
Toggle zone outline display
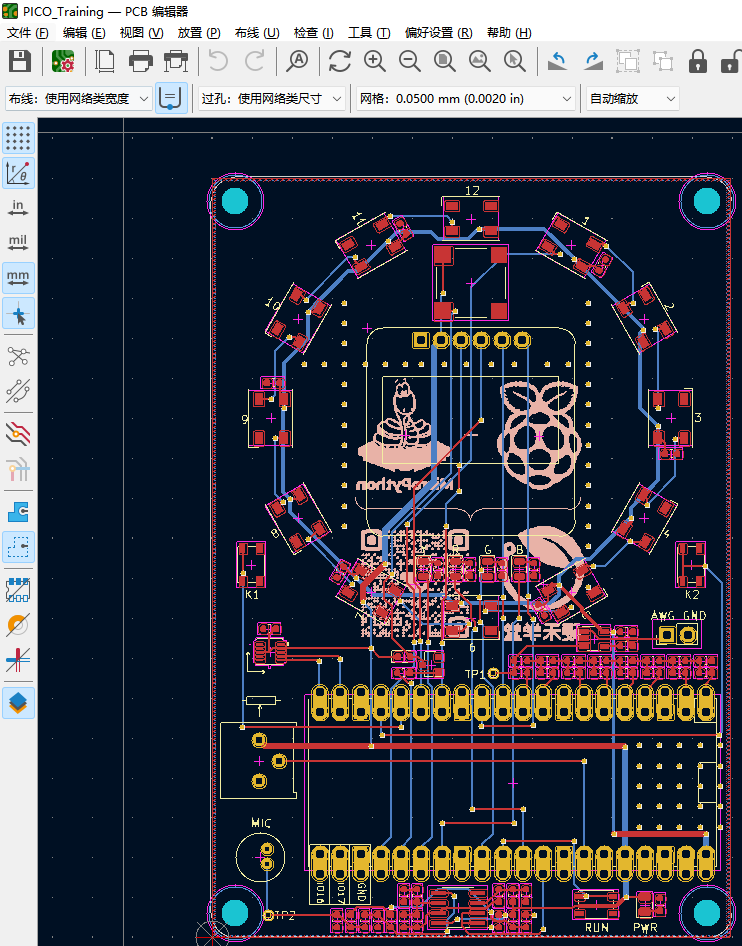pos(18,547)
